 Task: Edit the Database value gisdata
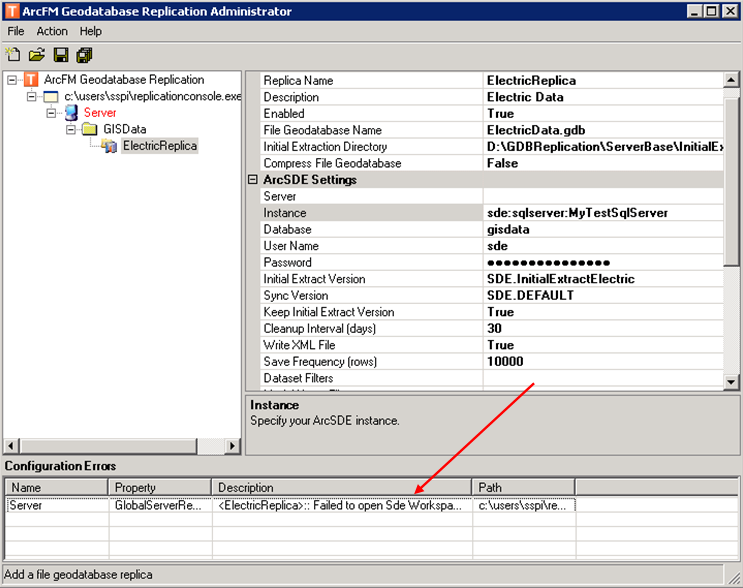603,229
